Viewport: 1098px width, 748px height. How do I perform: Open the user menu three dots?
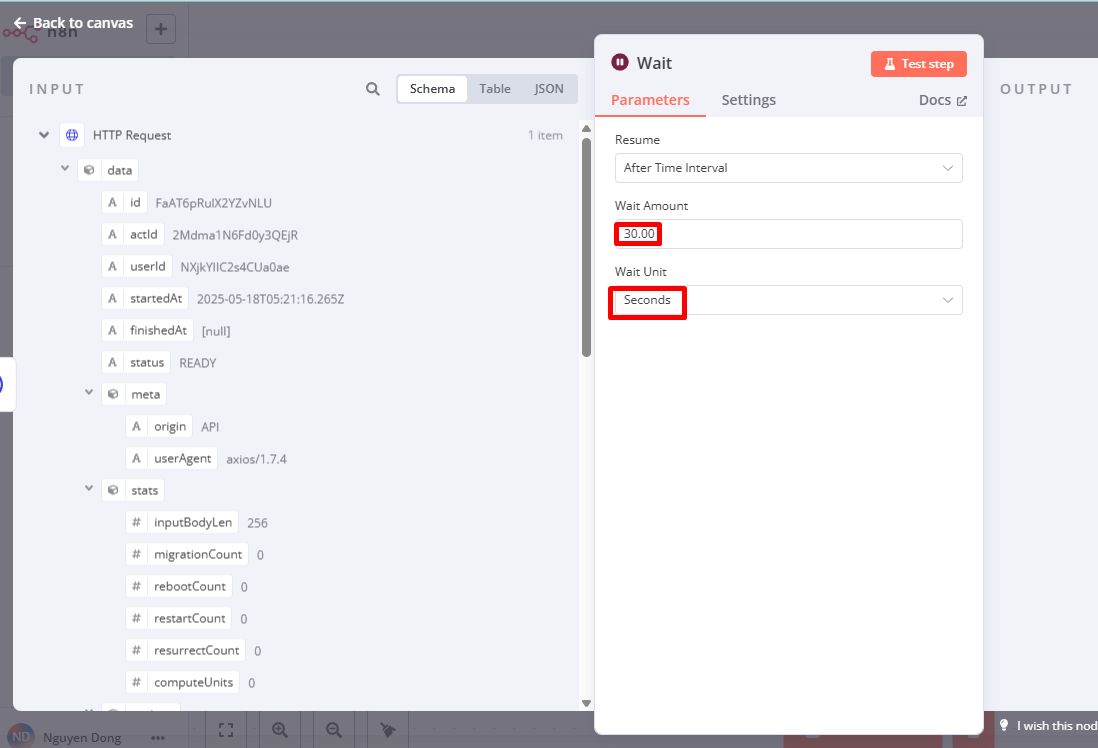[158, 738]
